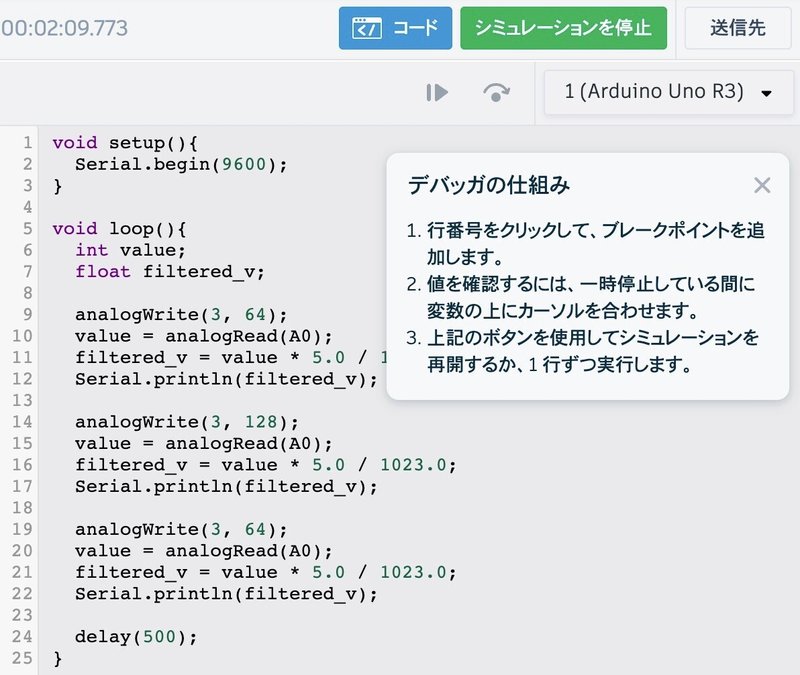The height and width of the screenshot is (675, 800).
Task: Click the step-over debugger icon
Action: [497, 92]
